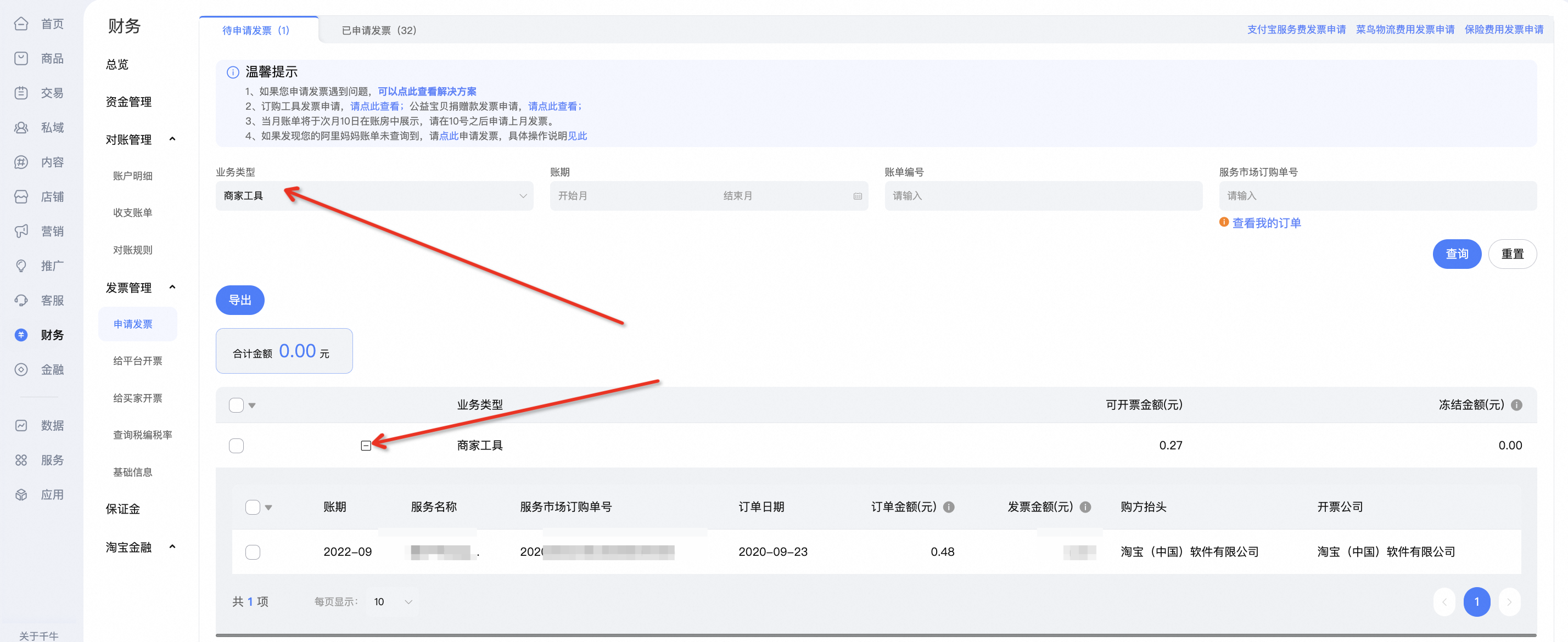Select page 1 in pagination
The image size is (1568, 642).
pyautogui.click(x=1476, y=602)
